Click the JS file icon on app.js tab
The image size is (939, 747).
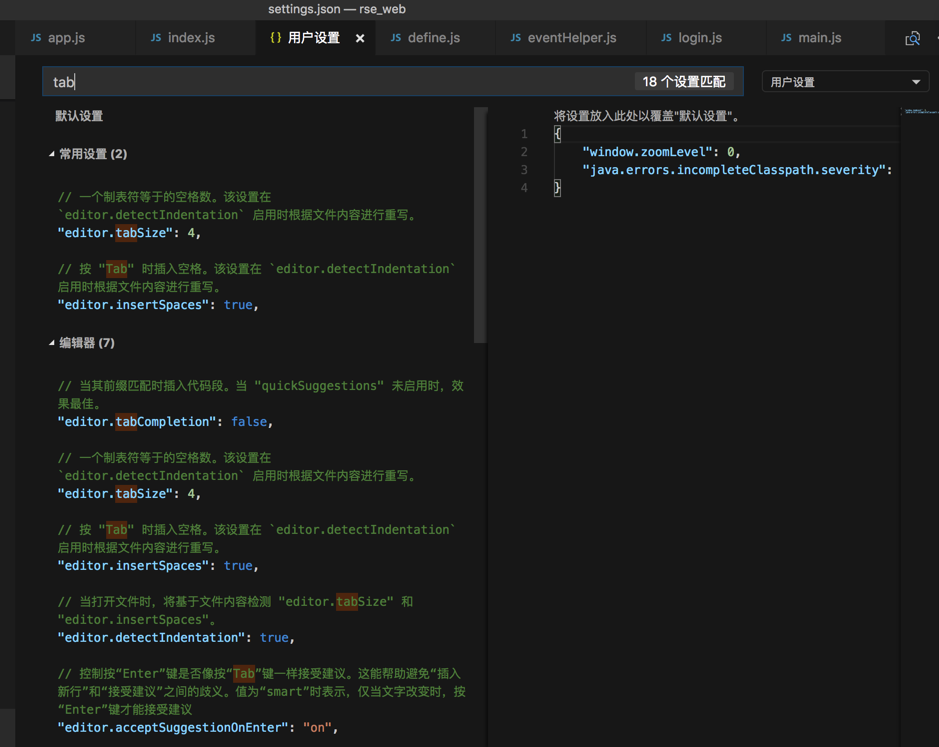[x=36, y=38]
